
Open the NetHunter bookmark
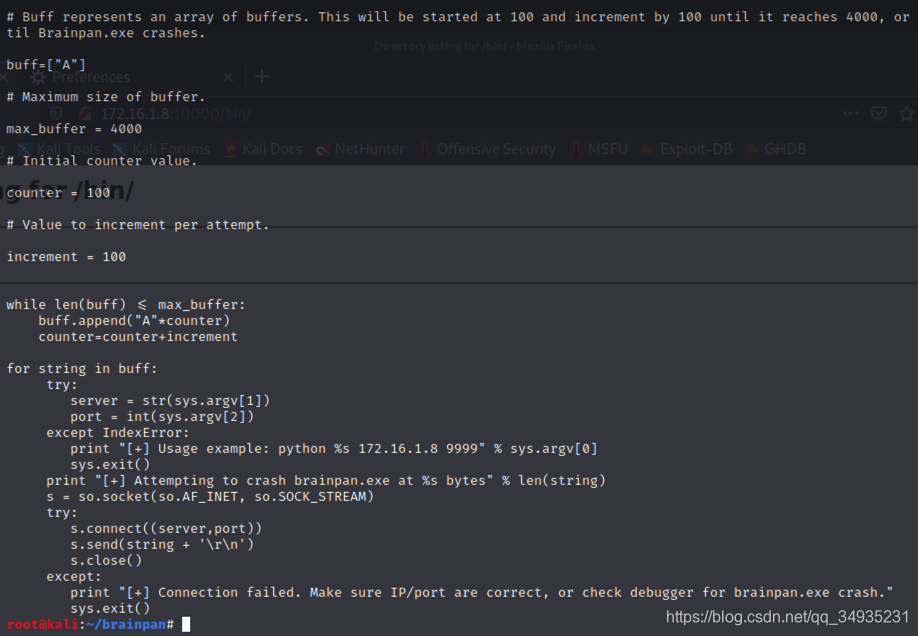[x=361, y=149]
